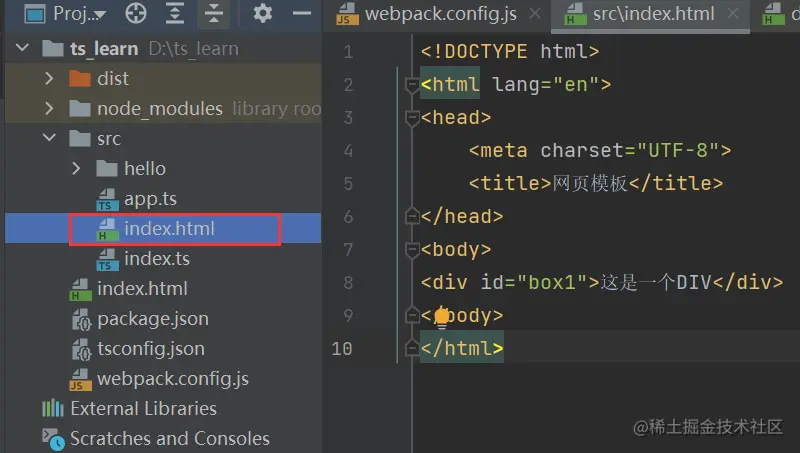Click the orange dist folder icon
Image resolution: width=800 pixels, height=453 pixels.
click(80, 79)
